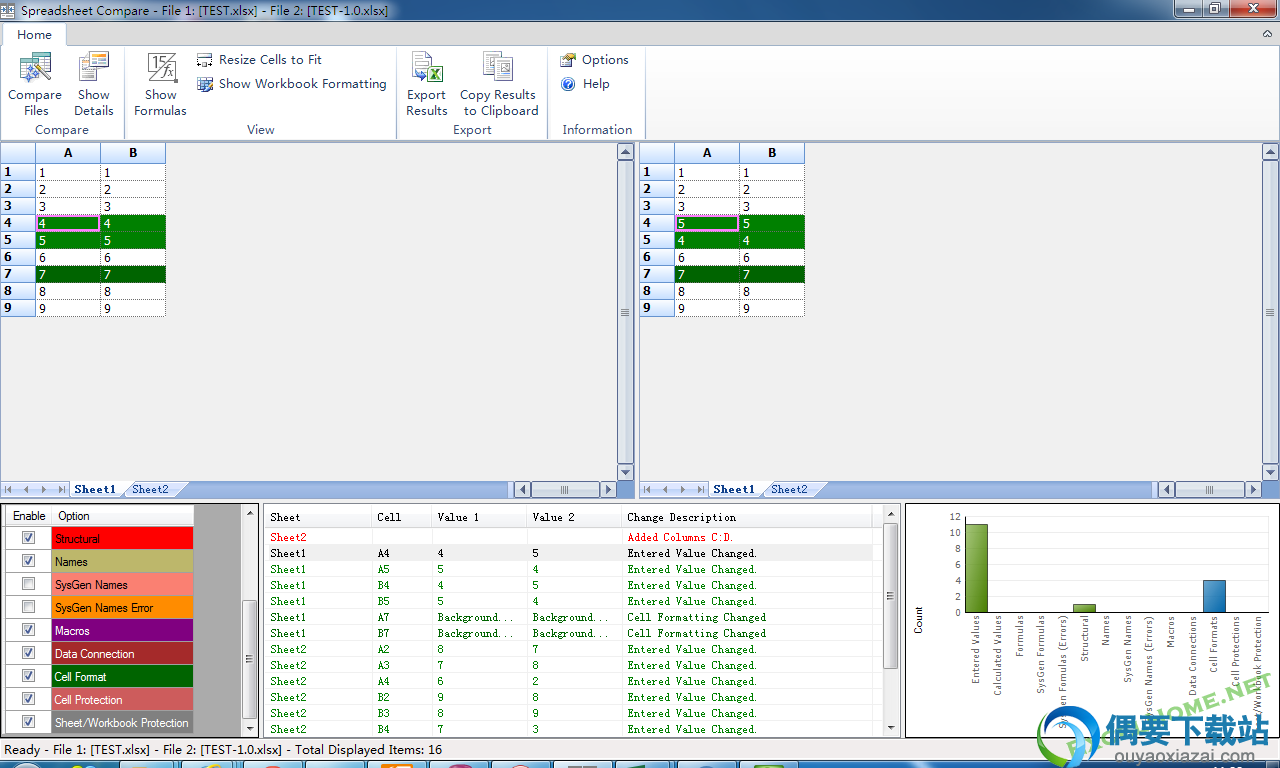
Task: Select cell A4 in left spreadsheet
Action: click(x=68, y=223)
